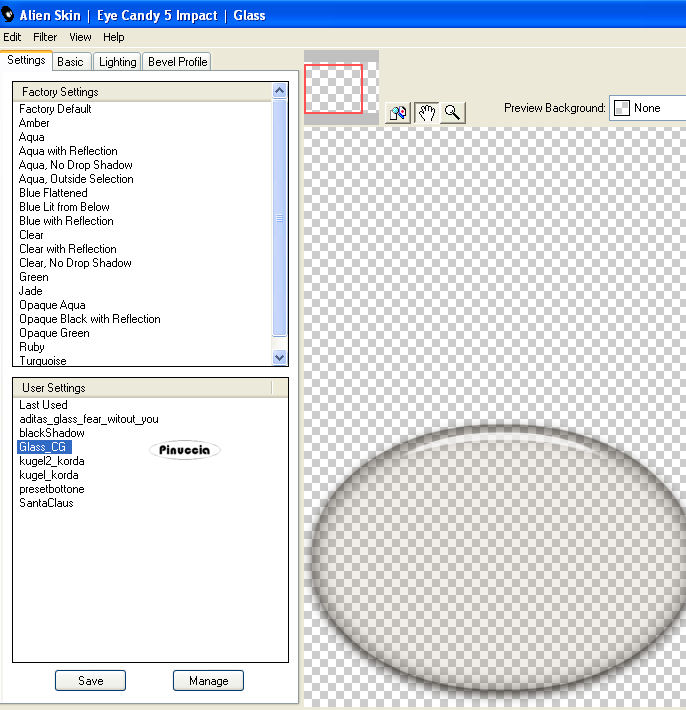
Task: Open the Help menu
Action: point(113,37)
